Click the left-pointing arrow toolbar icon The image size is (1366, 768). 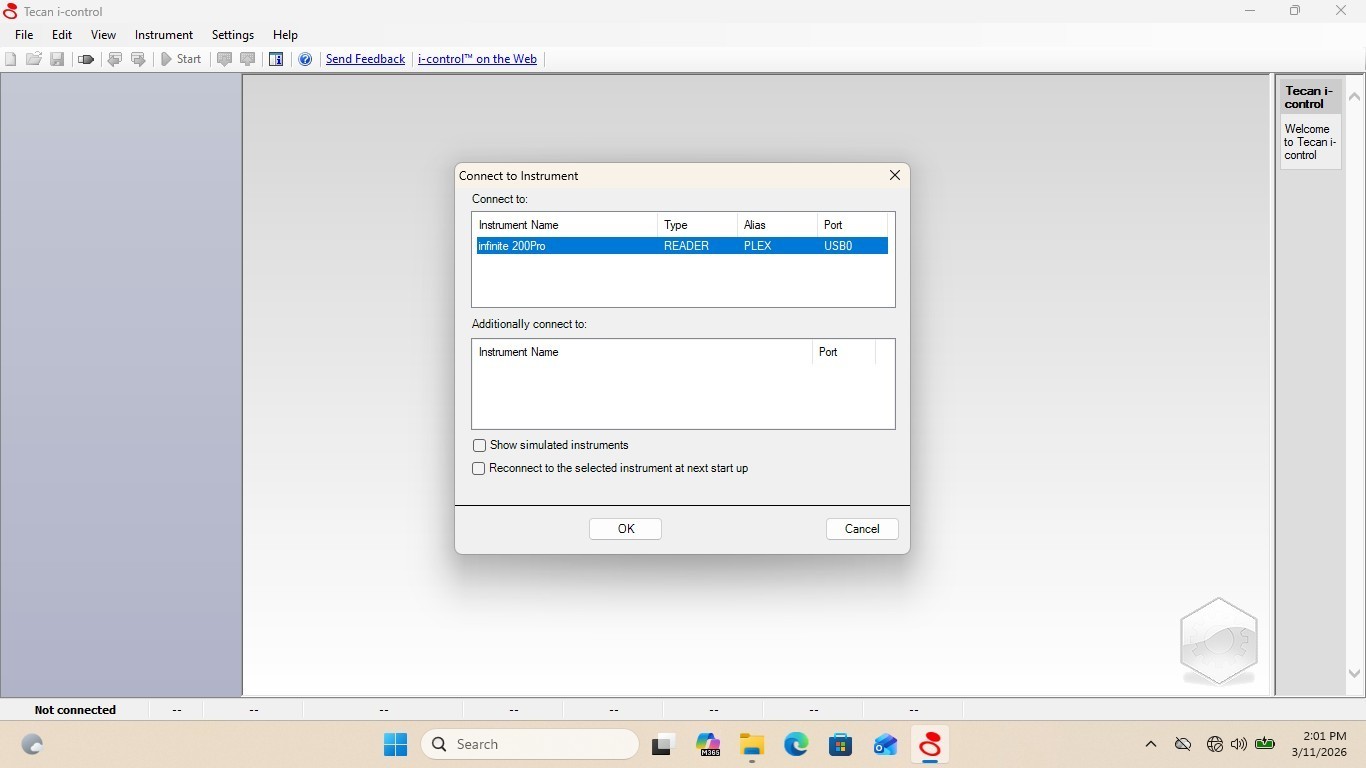[x=115, y=59]
